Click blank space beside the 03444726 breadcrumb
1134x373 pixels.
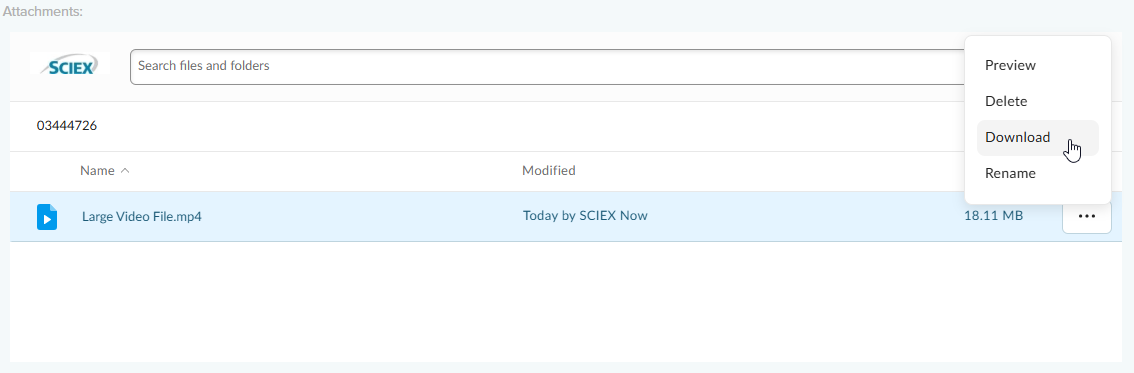coord(506,126)
